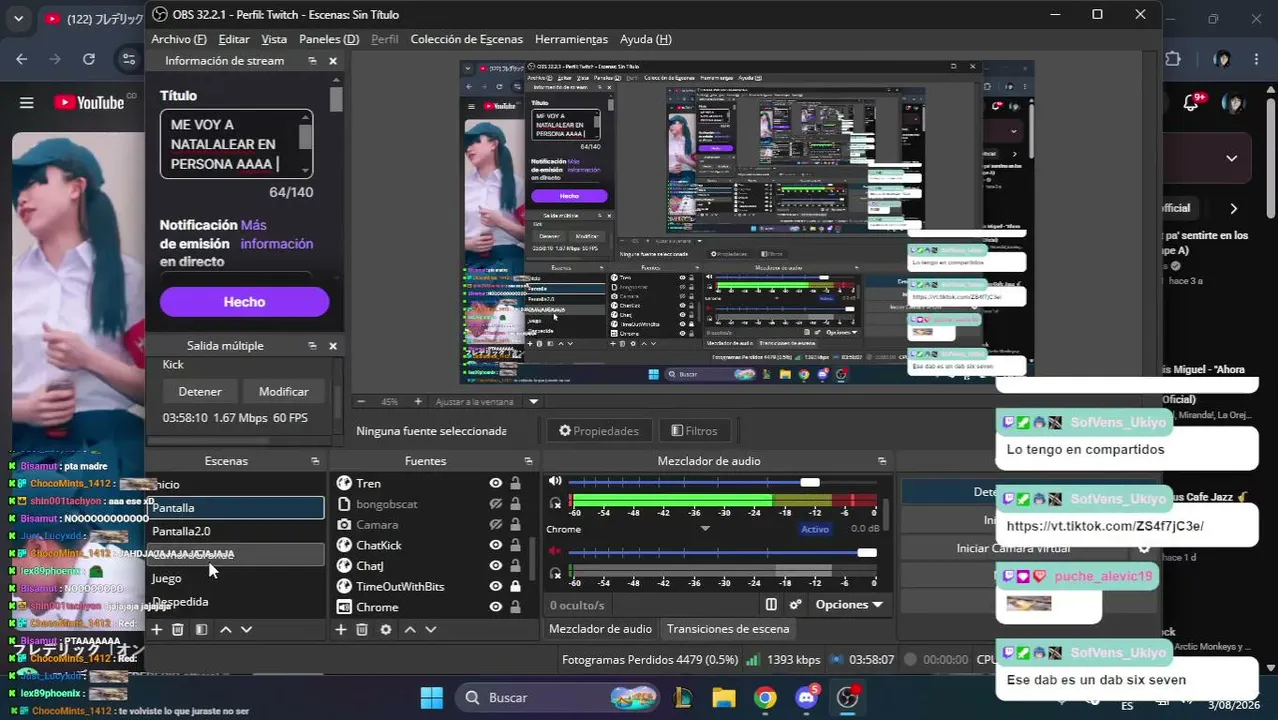This screenshot has width=1278, height=720.
Task: Open the Vista menu
Action: click(x=274, y=39)
